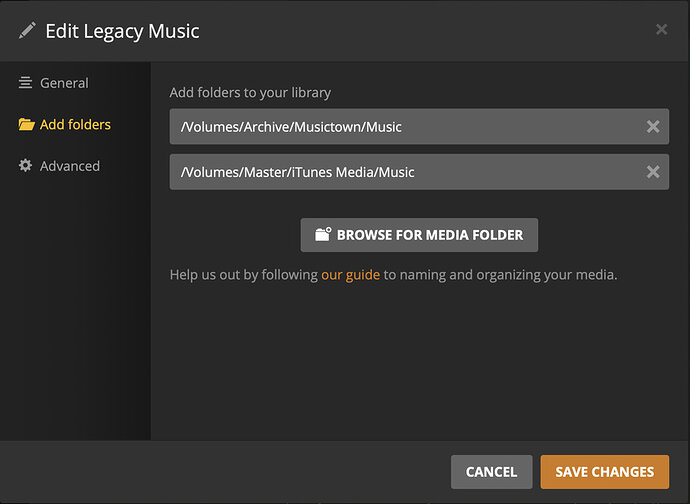Click the folder icon on the Browse button

click(x=322, y=235)
